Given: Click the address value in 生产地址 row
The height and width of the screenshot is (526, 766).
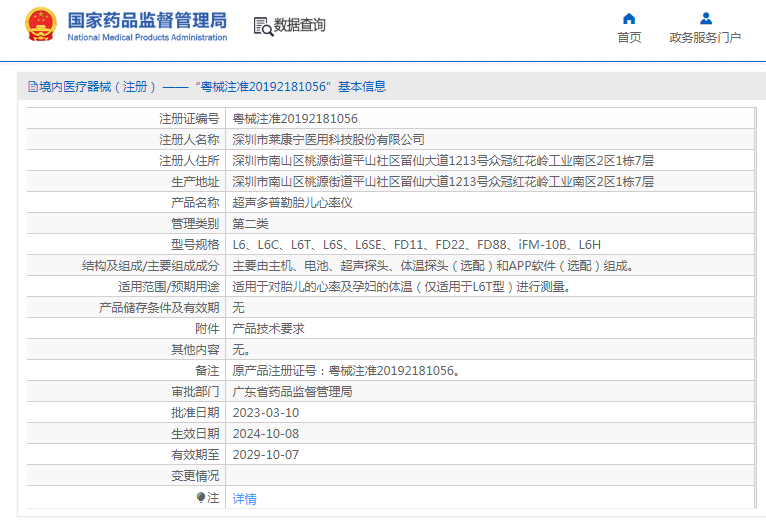Looking at the screenshot, I should pyautogui.click(x=443, y=182).
